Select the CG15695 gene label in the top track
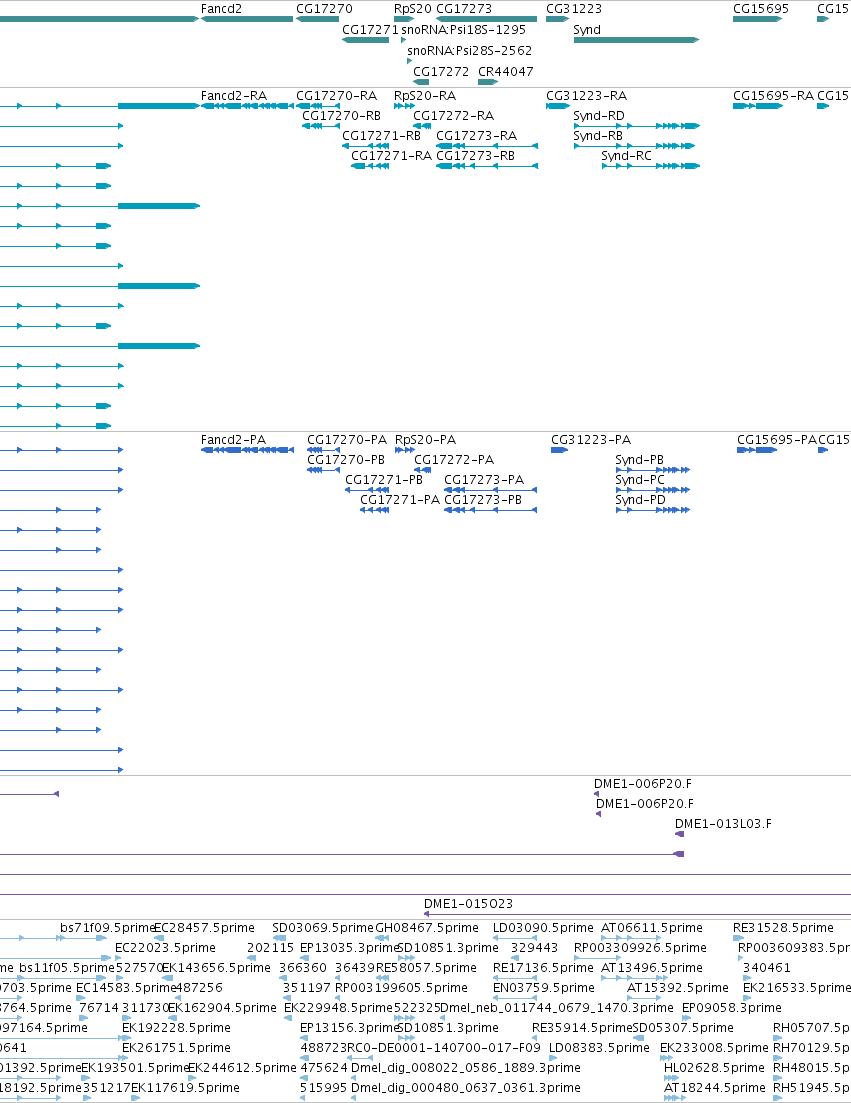The image size is (851, 1103). point(761,9)
